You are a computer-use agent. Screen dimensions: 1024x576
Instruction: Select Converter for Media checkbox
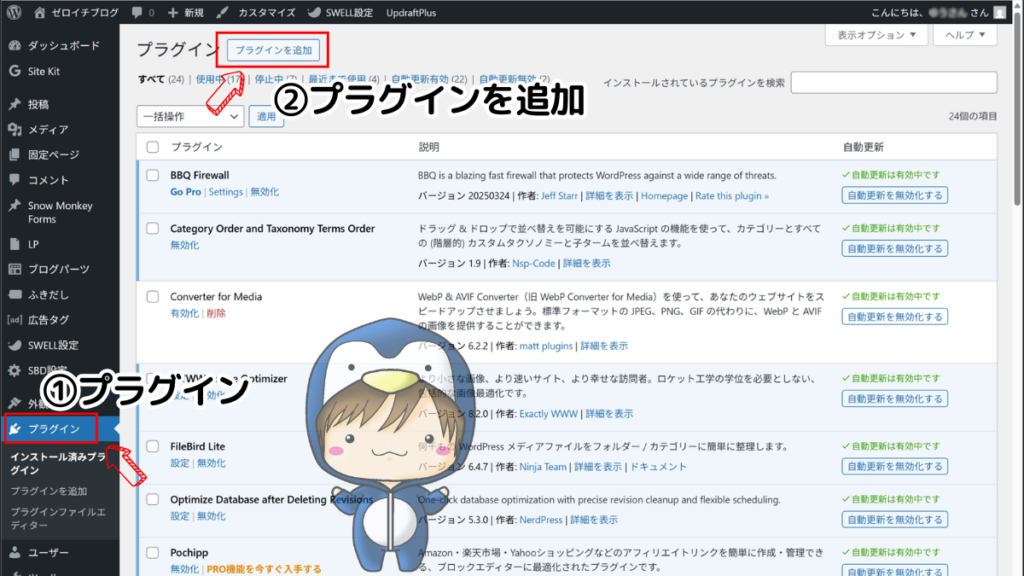click(152, 296)
